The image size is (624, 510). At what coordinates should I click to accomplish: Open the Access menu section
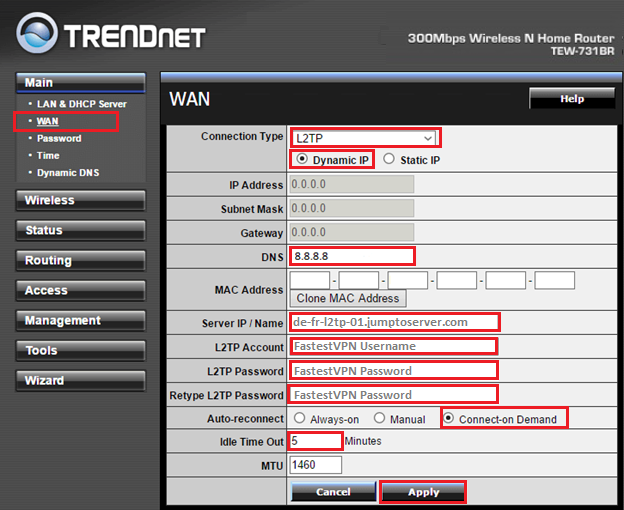tap(81, 290)
